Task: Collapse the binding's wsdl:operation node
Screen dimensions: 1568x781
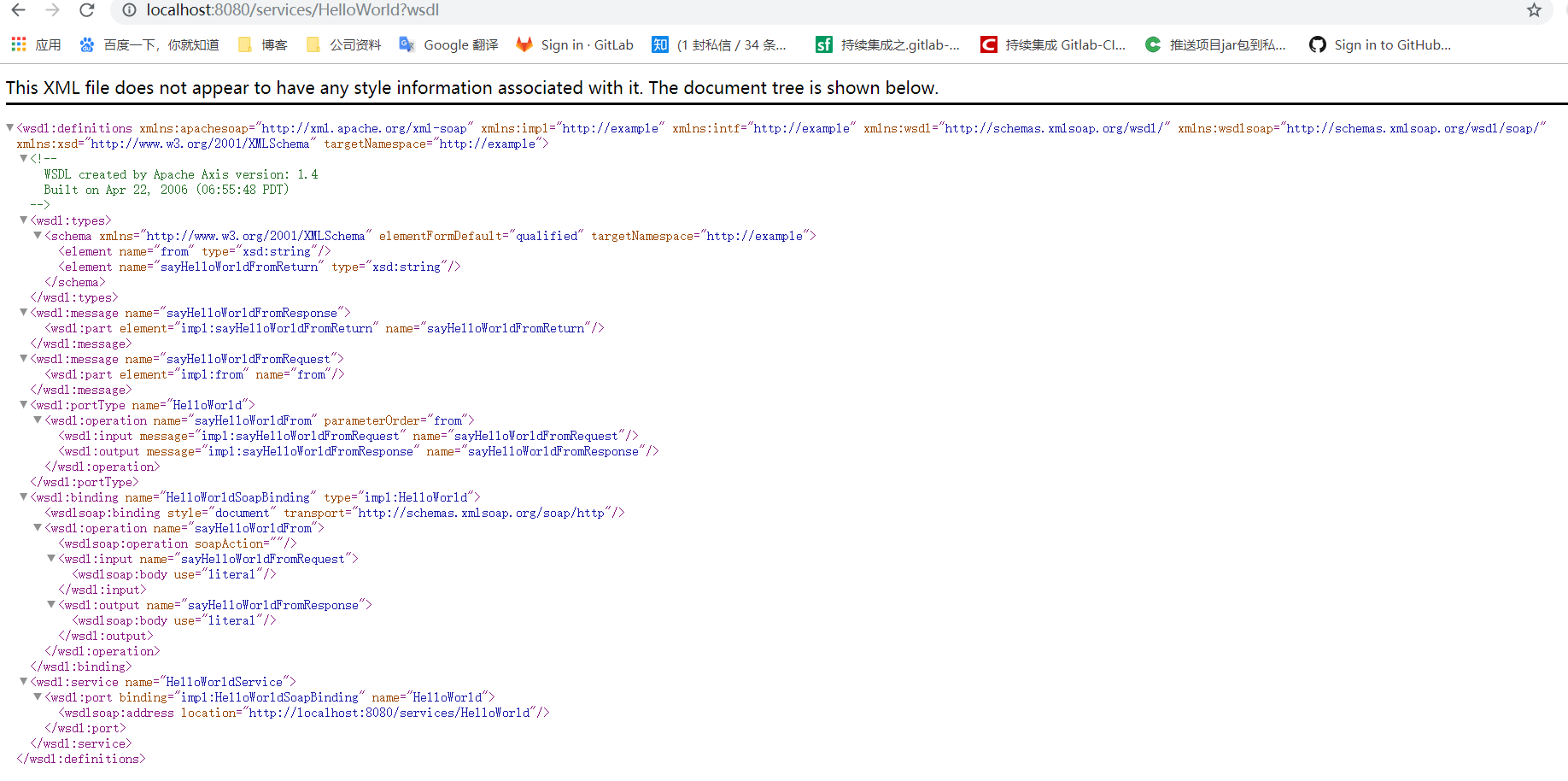Action: [x=38, y=527]
